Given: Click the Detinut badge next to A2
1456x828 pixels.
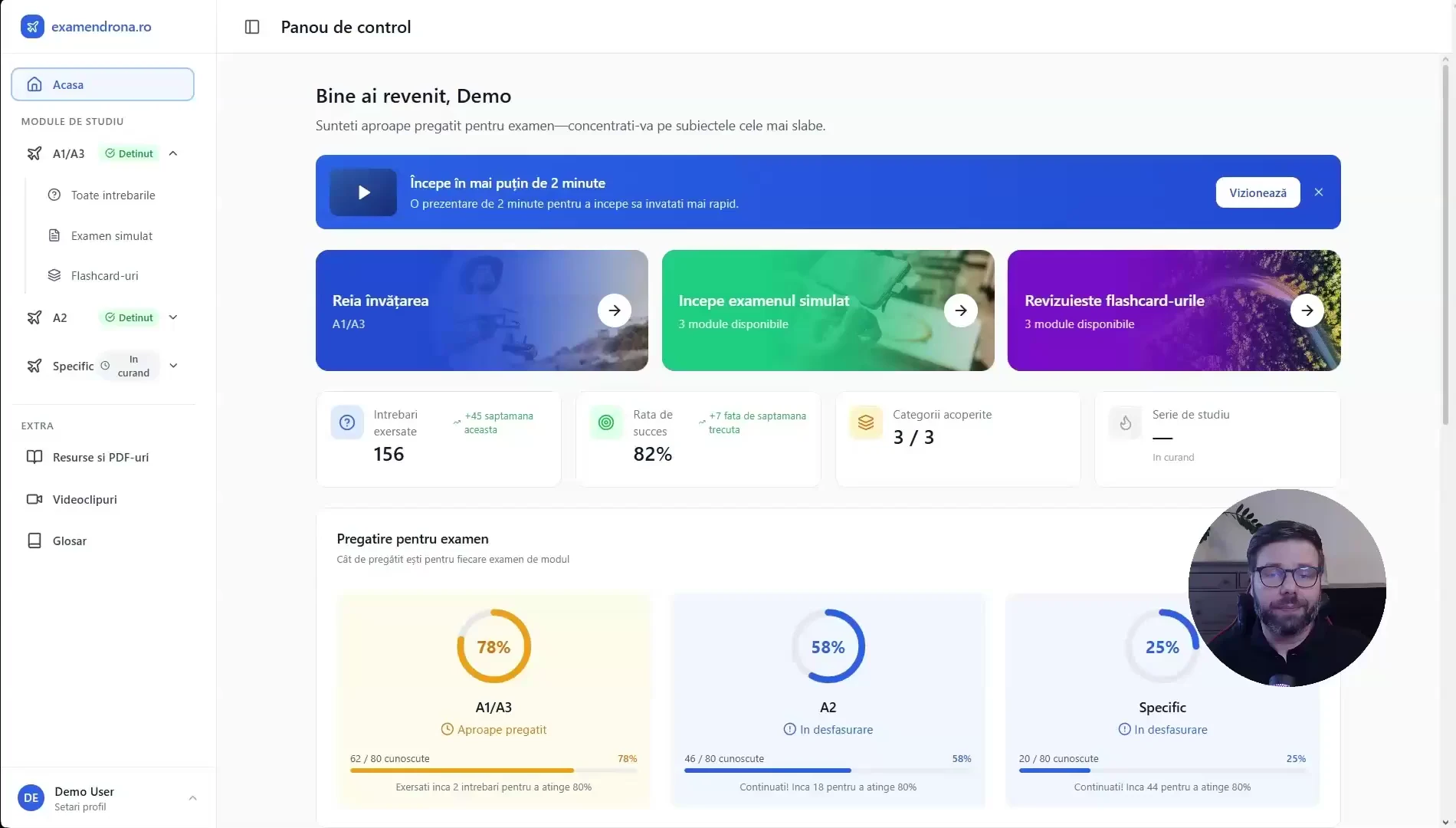Looking at the screenshot, I should [129, 317].
